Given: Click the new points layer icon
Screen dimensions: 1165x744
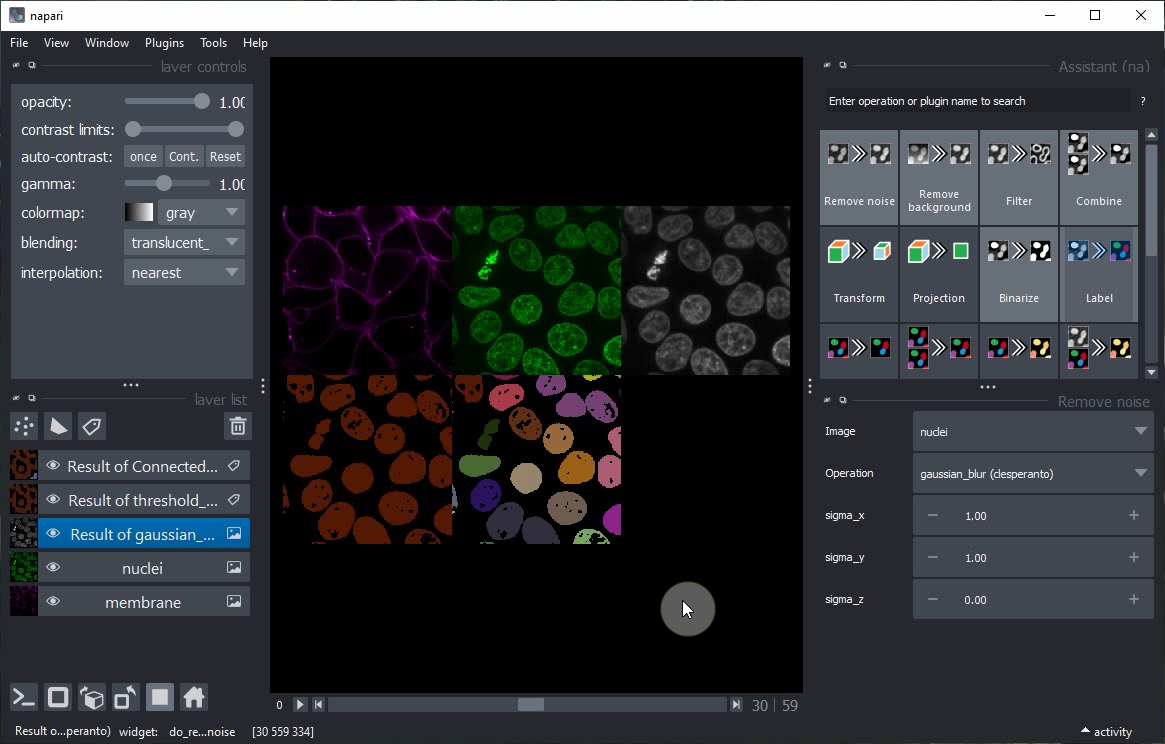Looking at the screenshot, I should pos(24,427).
